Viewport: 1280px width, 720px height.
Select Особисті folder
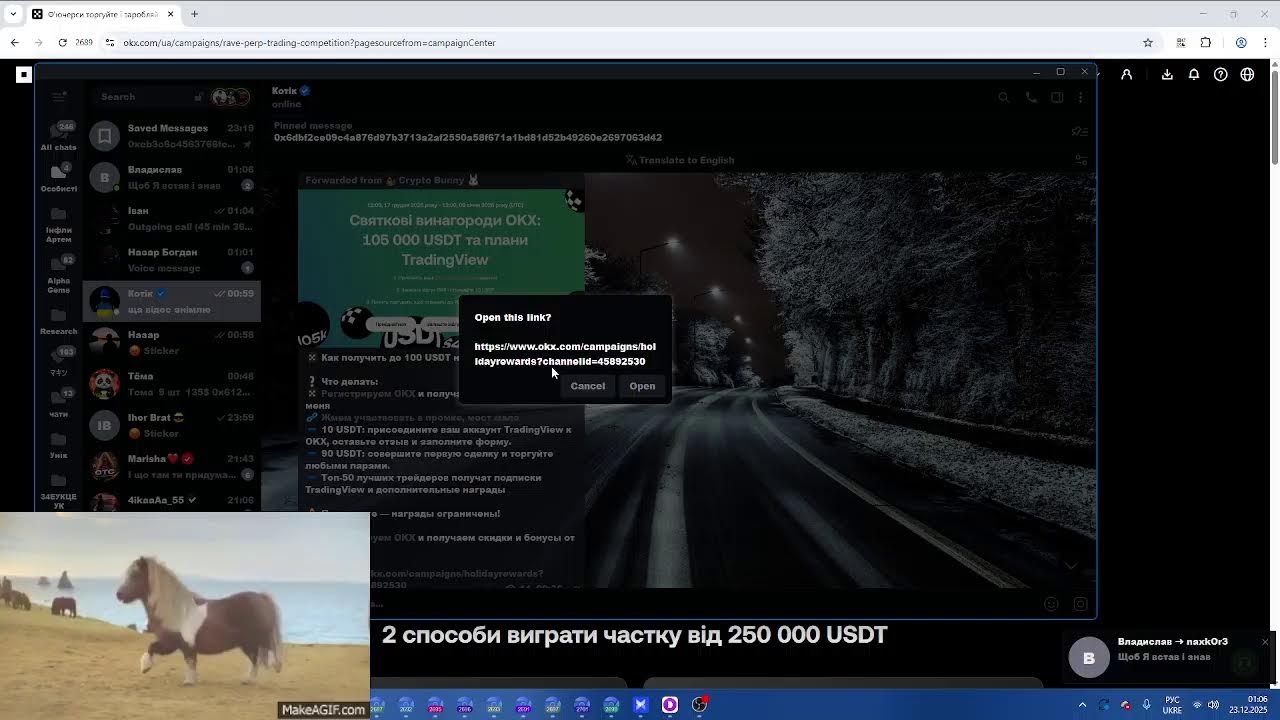(x=59, y=177)
